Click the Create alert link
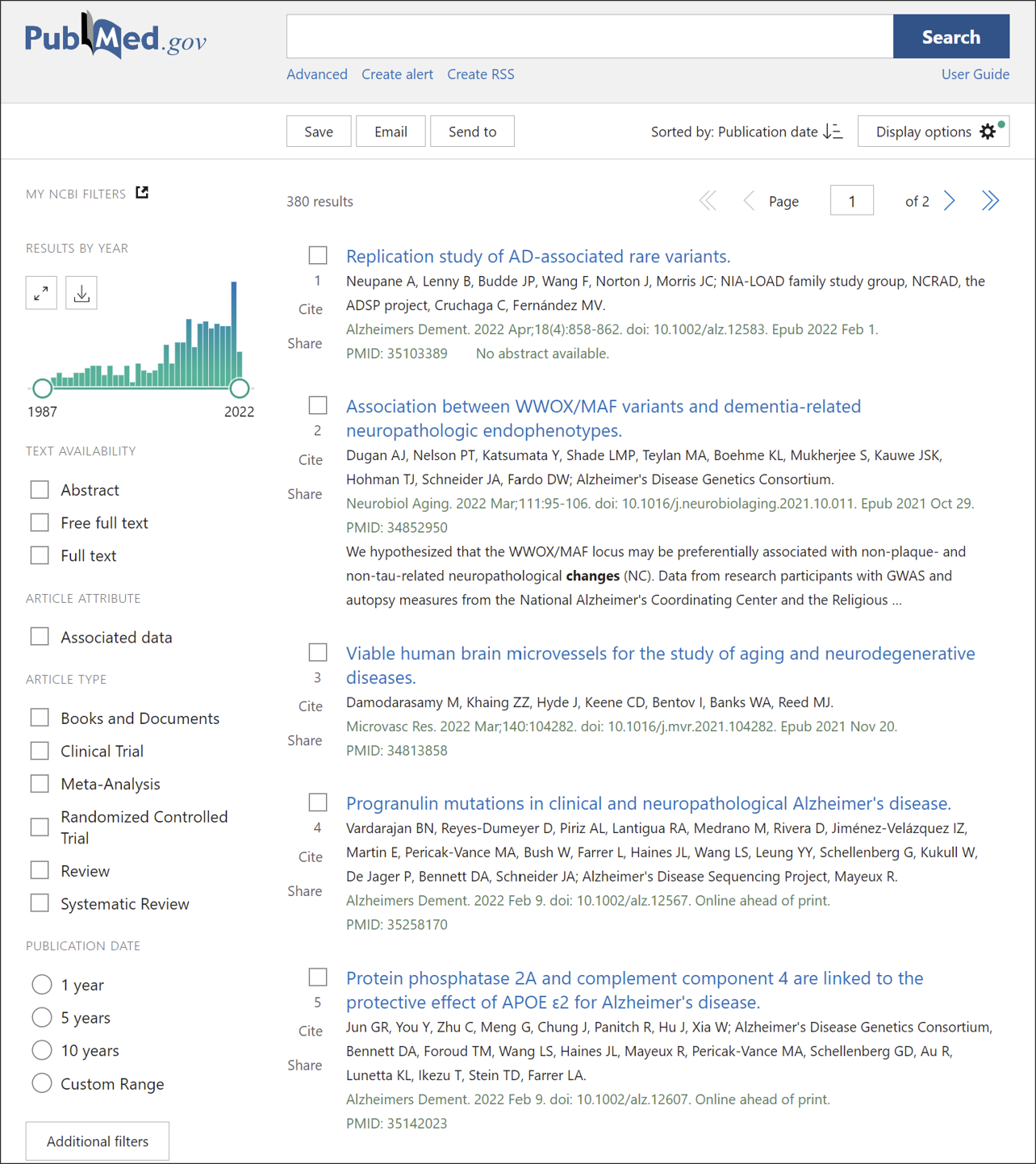1036x1164 pixels. [397, 74]
